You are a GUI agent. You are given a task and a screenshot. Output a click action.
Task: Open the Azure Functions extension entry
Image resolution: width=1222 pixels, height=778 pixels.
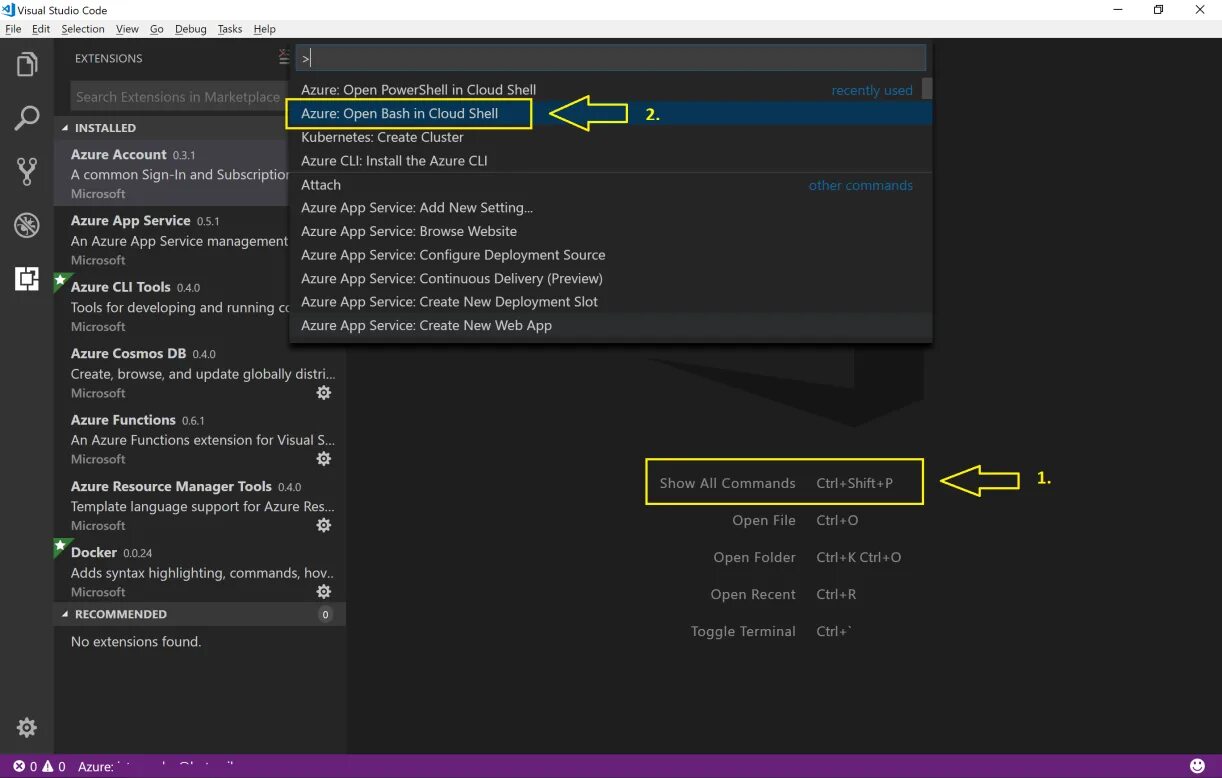pos(200,439)
